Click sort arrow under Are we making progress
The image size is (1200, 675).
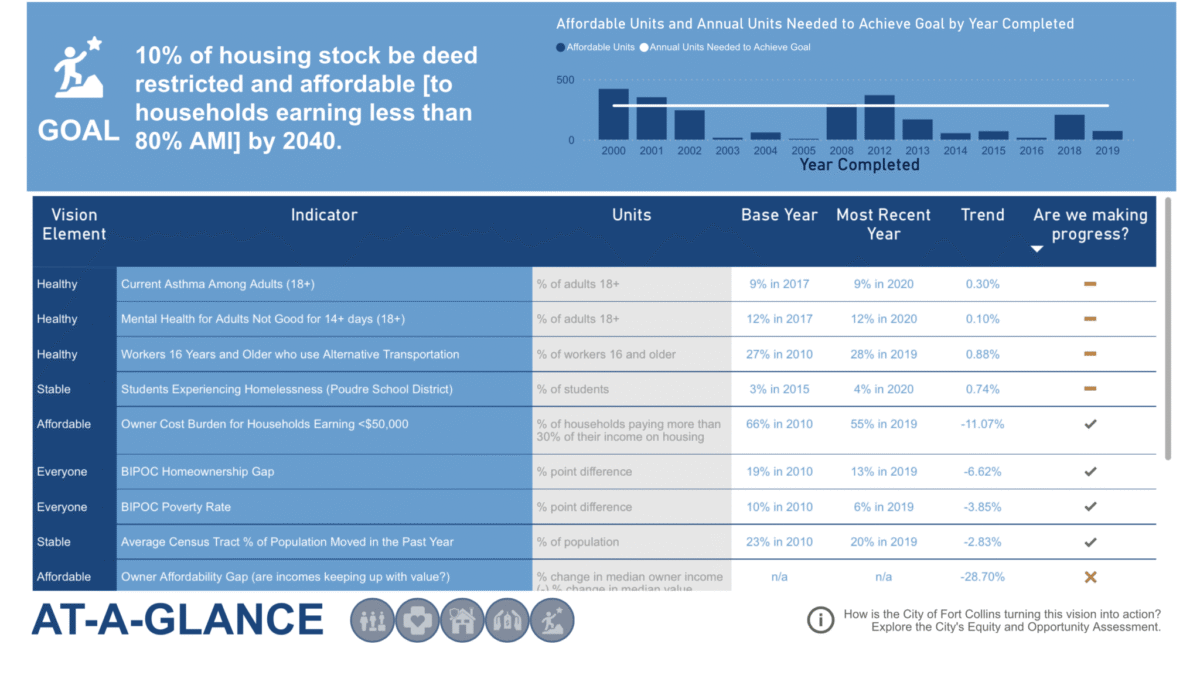tap(1037, 249)
